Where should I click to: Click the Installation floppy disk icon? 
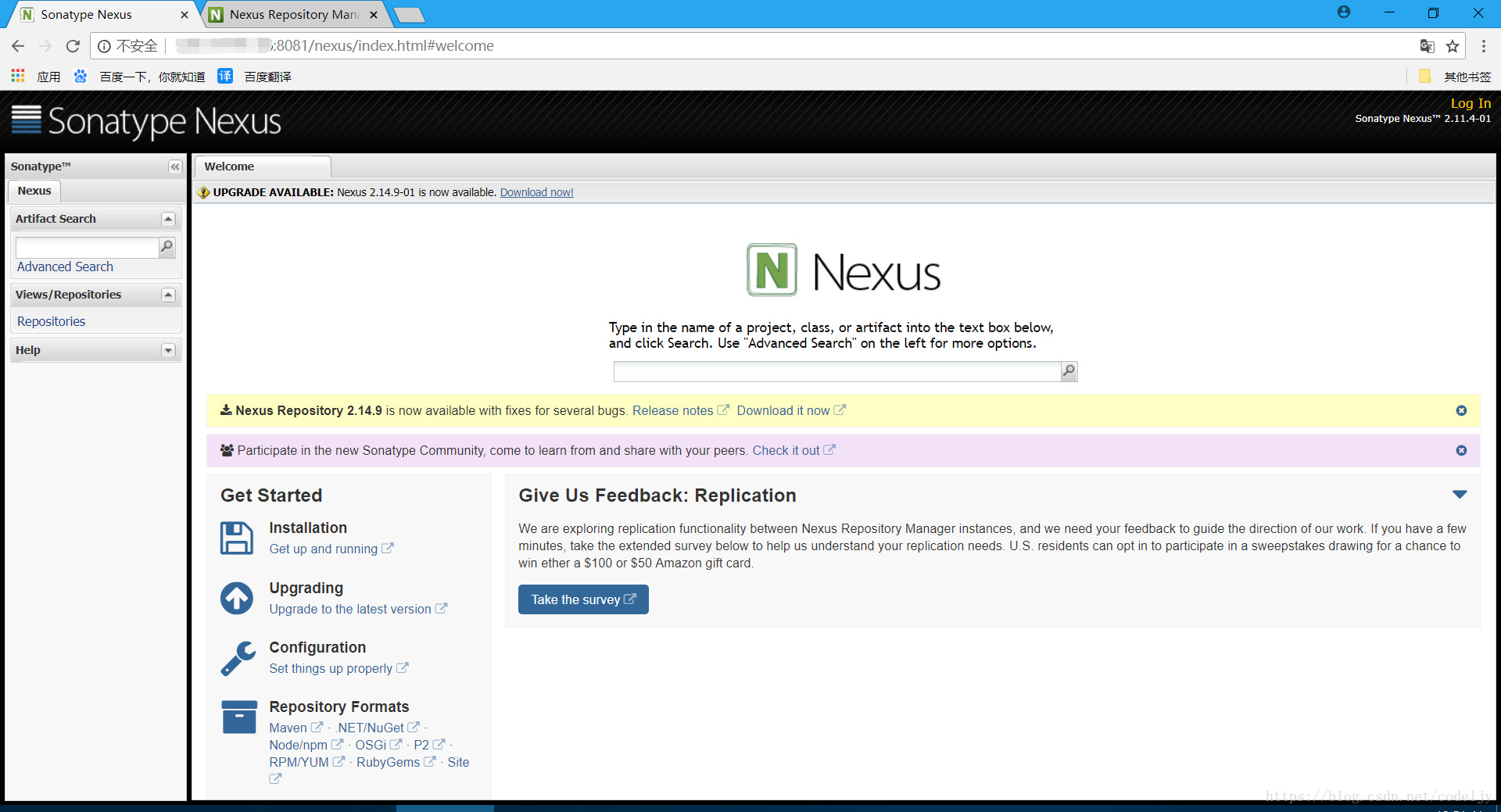(237, 538)
